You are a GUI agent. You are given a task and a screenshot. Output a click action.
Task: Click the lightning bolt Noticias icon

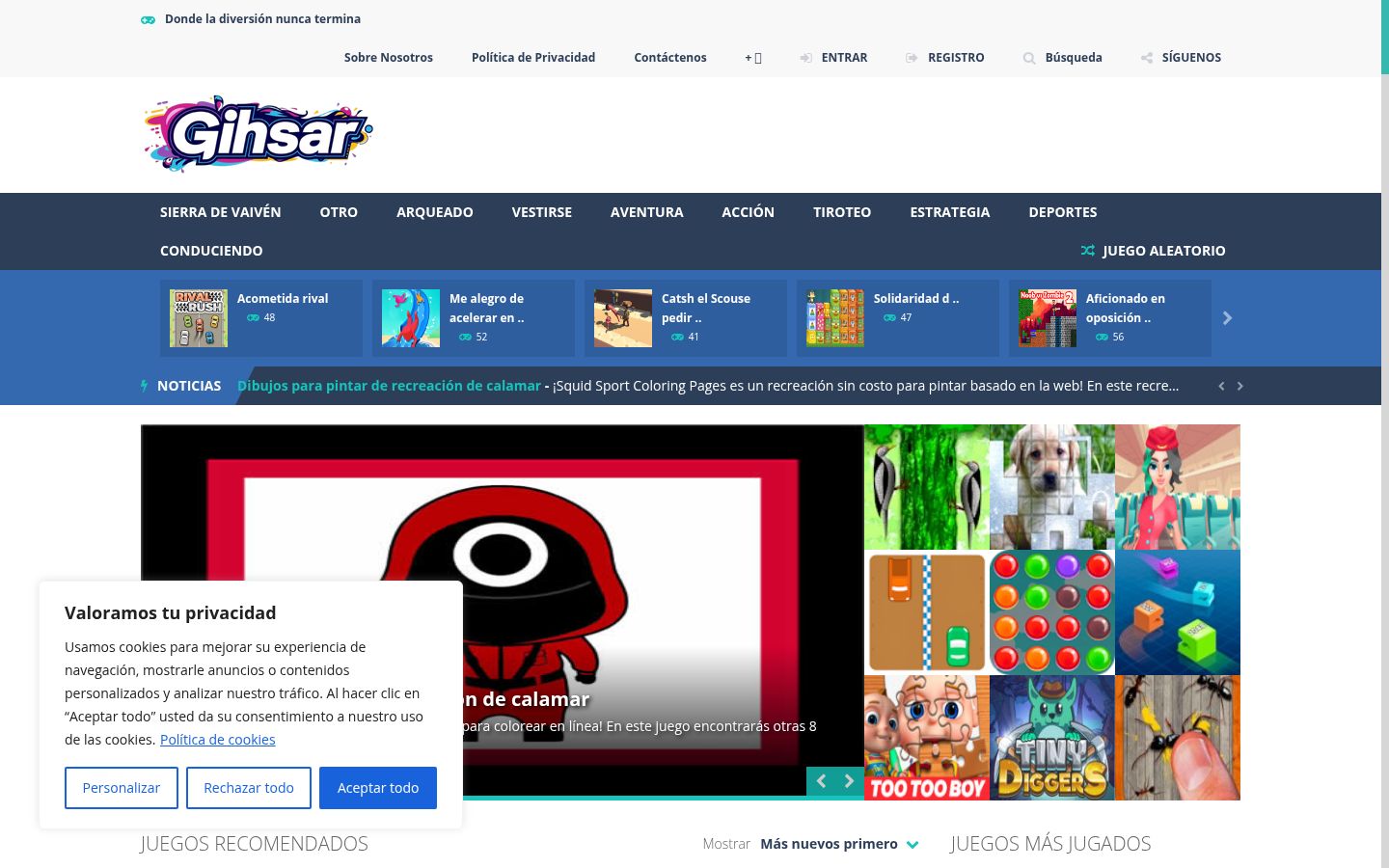click(145, 386)
